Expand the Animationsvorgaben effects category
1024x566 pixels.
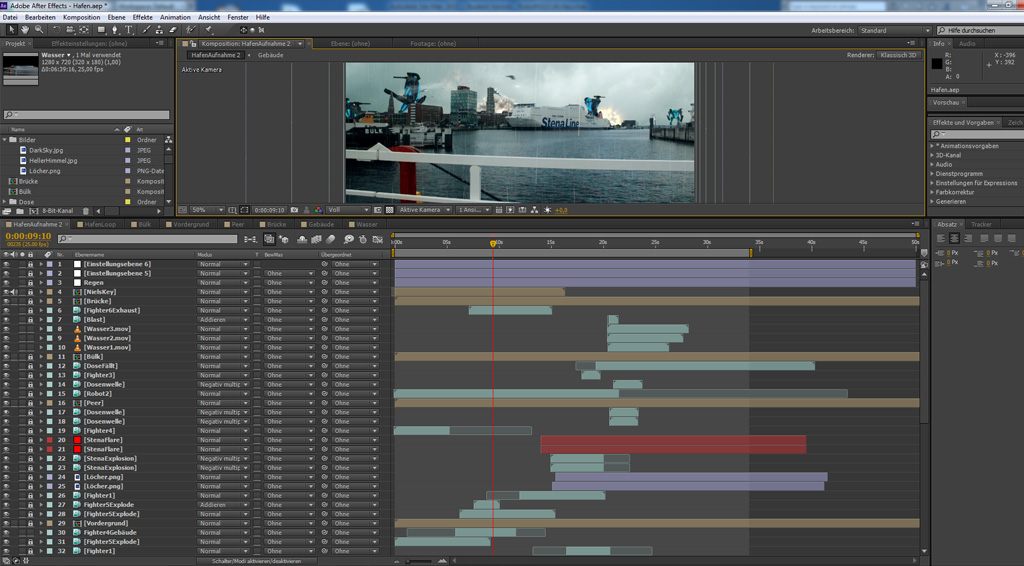(x=933, y=146)
